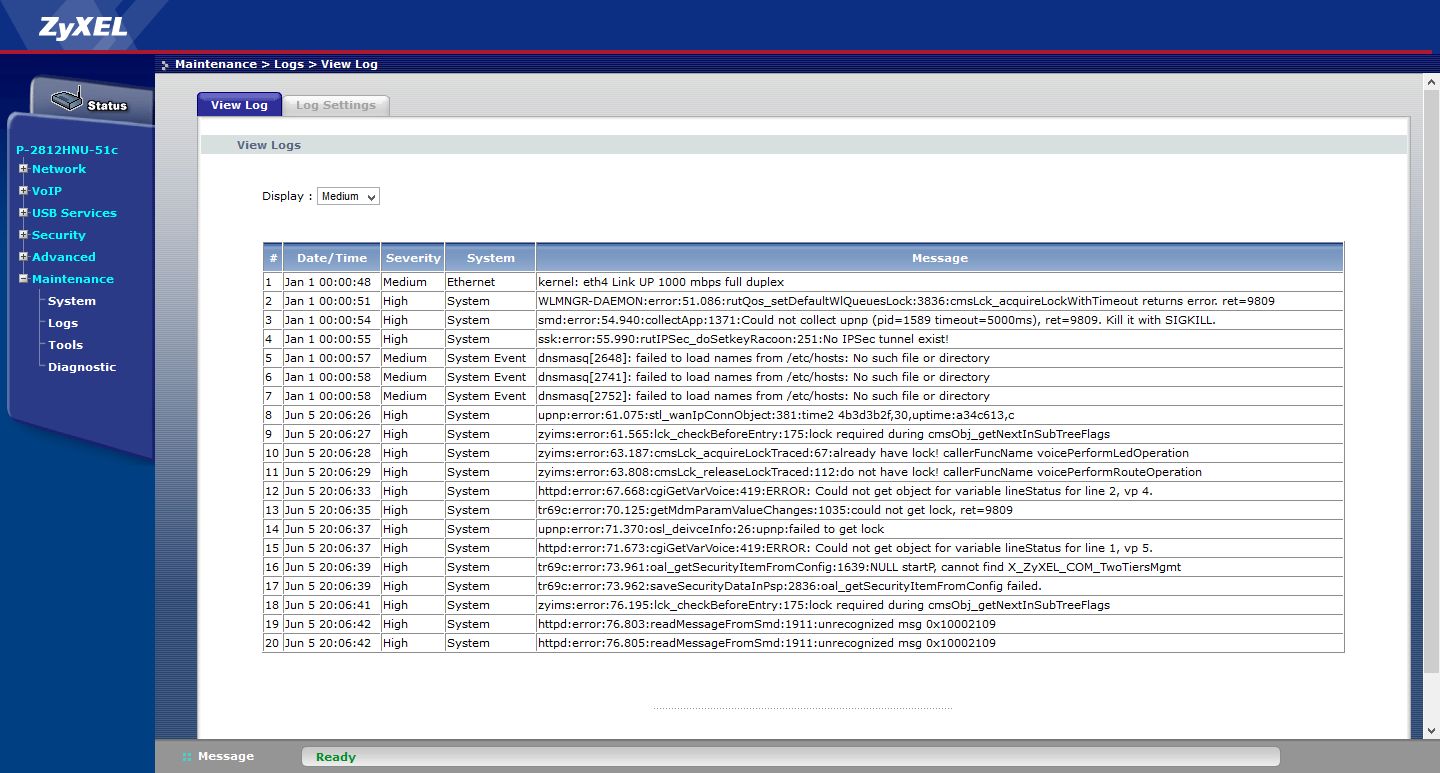This screenshot has height=773, width=1440.
Task: Open the Advanced section label
Action: (x=64, y=257)
